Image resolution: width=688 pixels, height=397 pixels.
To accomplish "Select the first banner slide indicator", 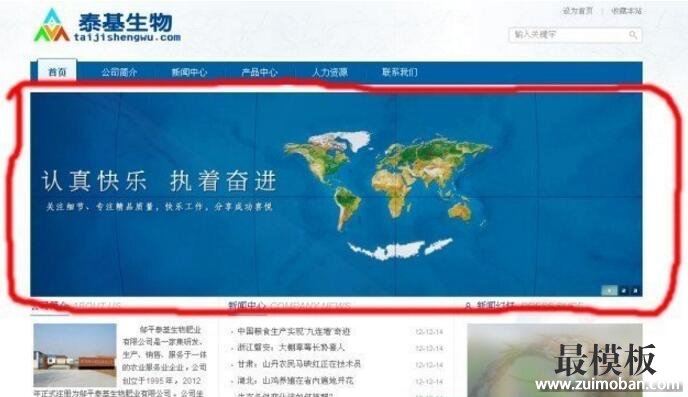I will [x=609, y=290].
